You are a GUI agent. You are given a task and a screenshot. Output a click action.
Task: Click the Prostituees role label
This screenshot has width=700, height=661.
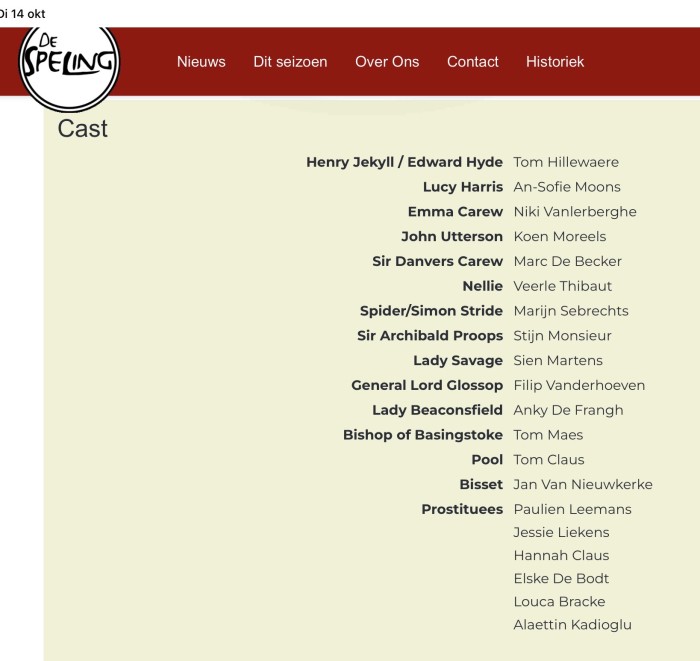point(461,509)
